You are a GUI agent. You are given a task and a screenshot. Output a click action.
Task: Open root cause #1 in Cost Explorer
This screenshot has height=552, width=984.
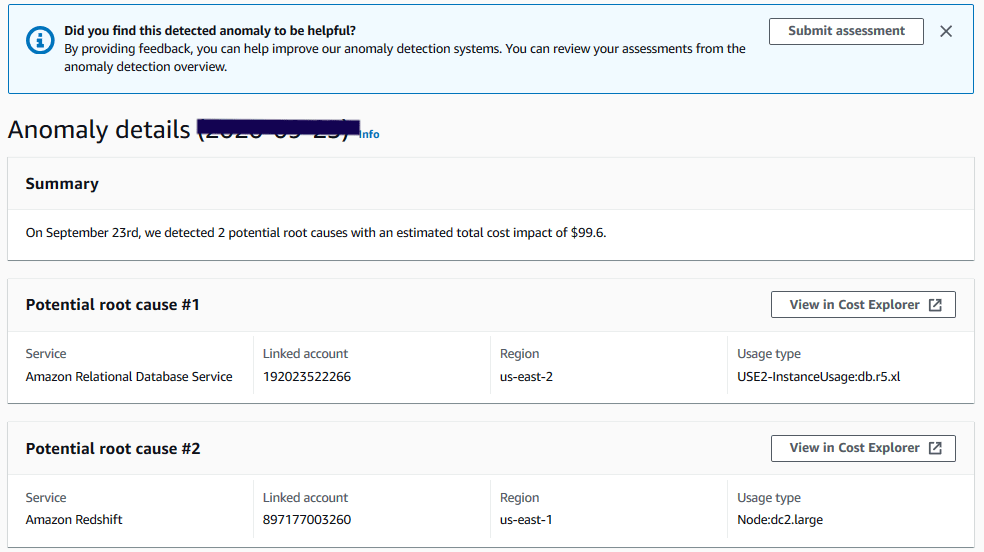863,305
